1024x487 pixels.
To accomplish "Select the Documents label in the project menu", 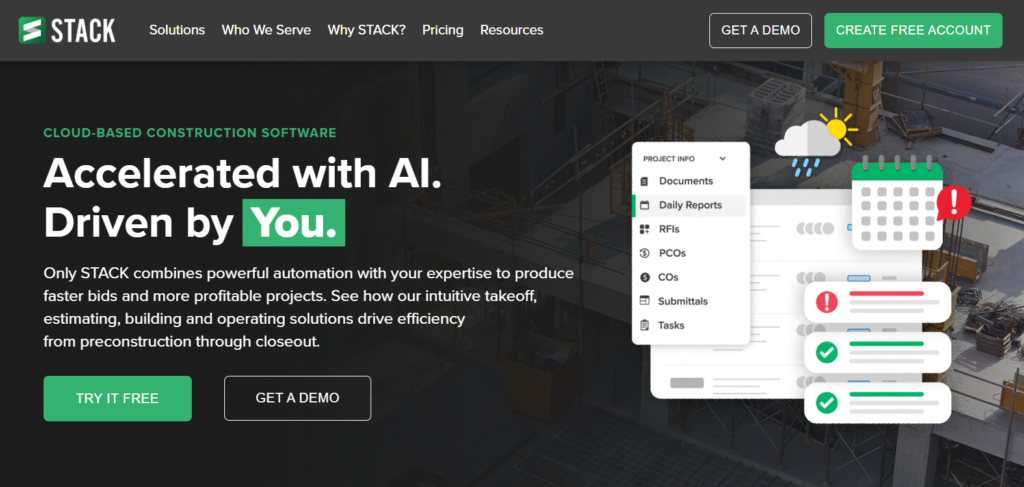I will [686, 181].
